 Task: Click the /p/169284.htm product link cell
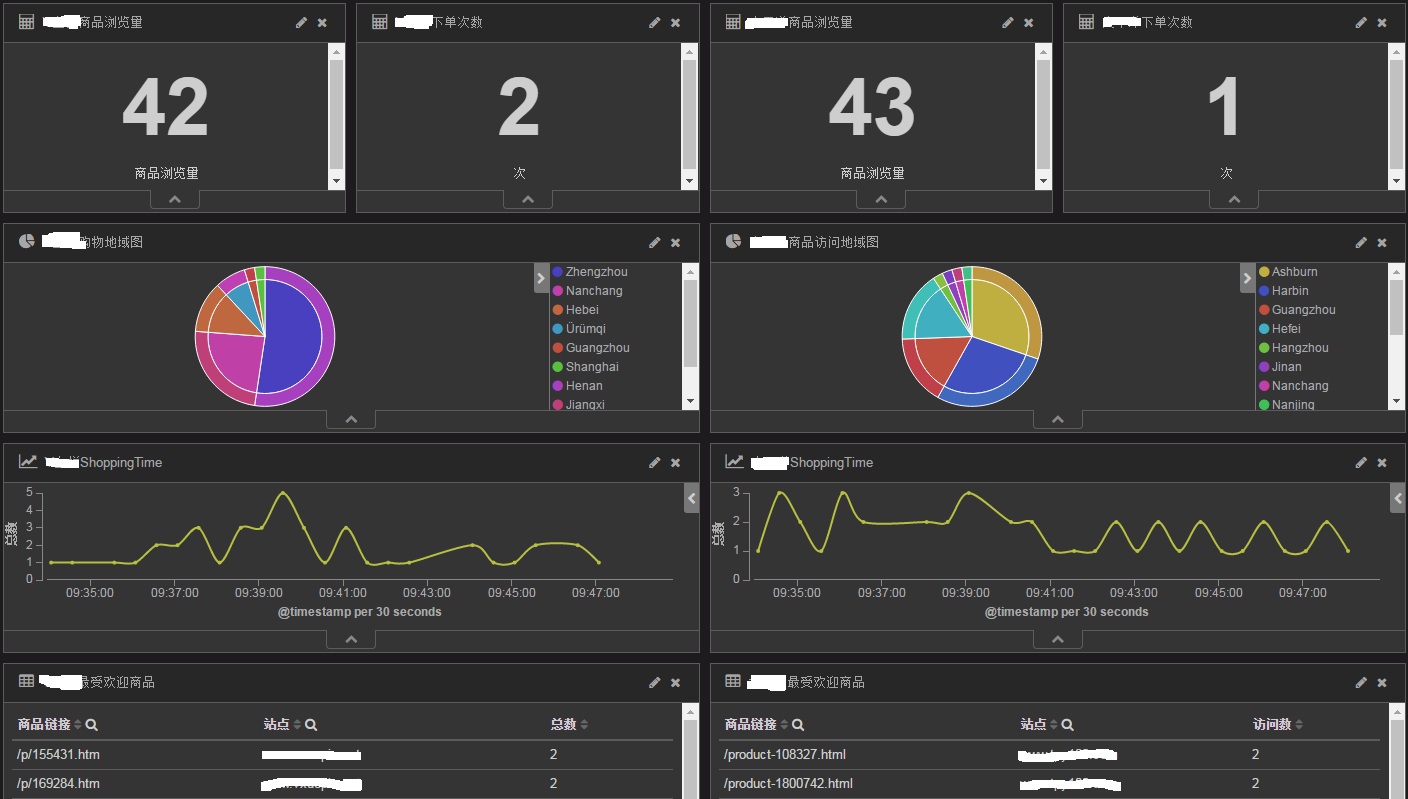tap(58, 784)
